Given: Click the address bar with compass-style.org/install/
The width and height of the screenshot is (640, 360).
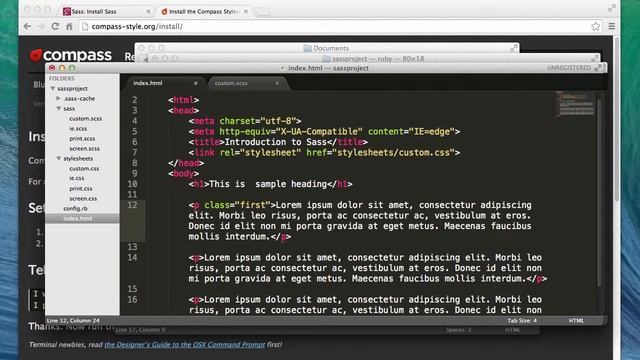Looking at the screenshot, I should [x=335, y=27].
